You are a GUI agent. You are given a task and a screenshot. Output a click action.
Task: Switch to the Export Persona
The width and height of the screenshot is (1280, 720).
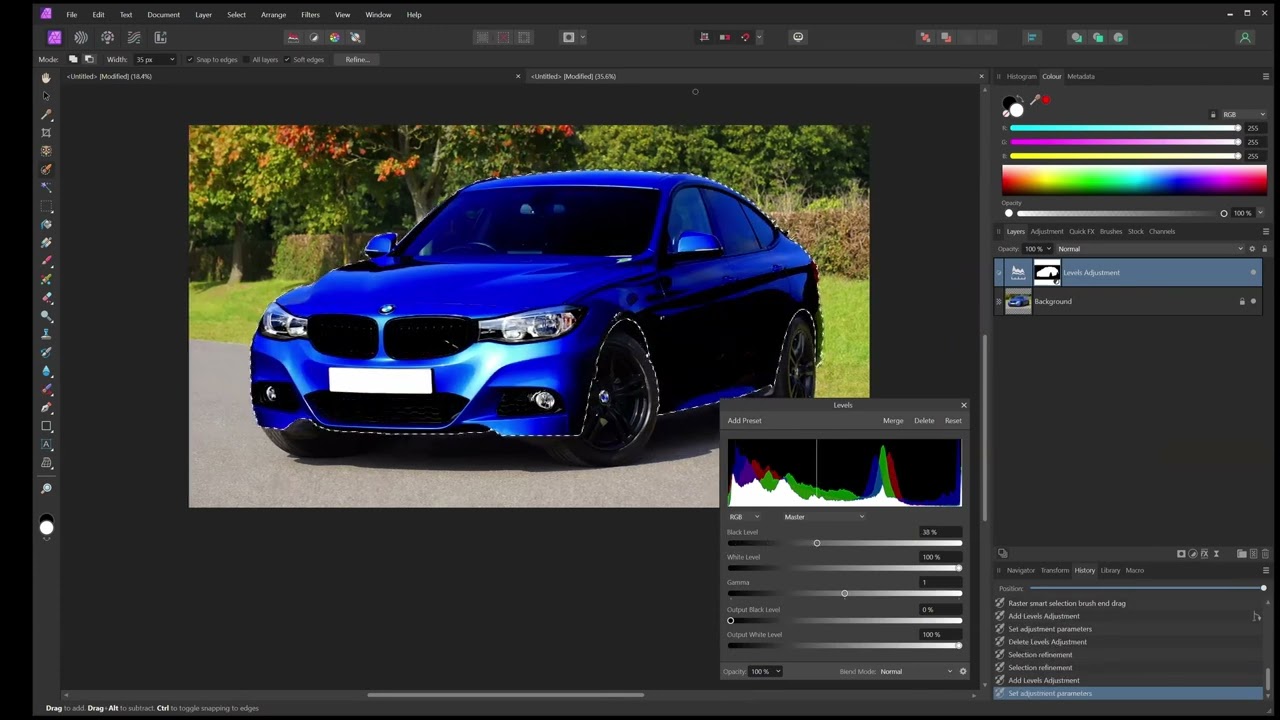point(160,37)
